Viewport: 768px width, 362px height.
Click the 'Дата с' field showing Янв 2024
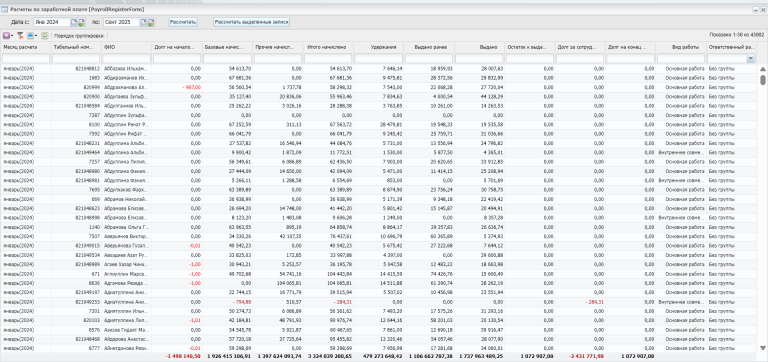point(52,22)
